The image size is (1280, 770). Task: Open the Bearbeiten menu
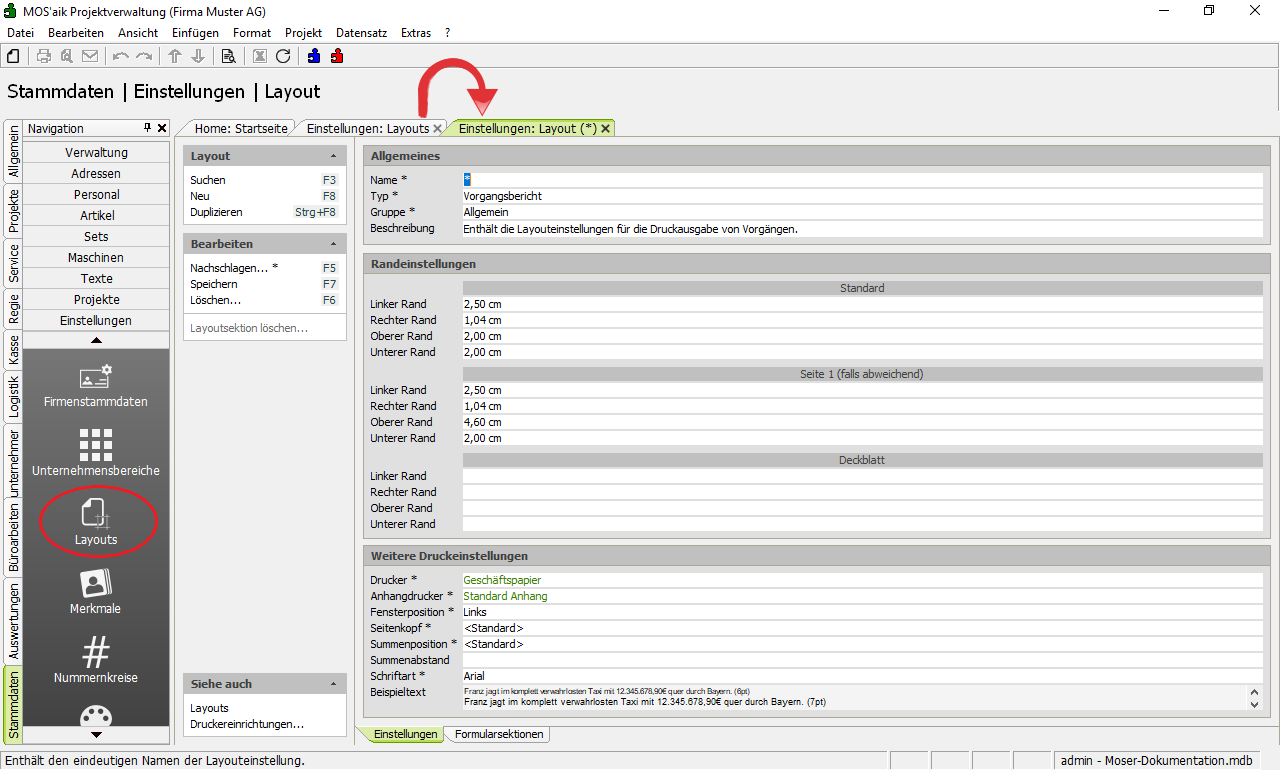[76, 33]
